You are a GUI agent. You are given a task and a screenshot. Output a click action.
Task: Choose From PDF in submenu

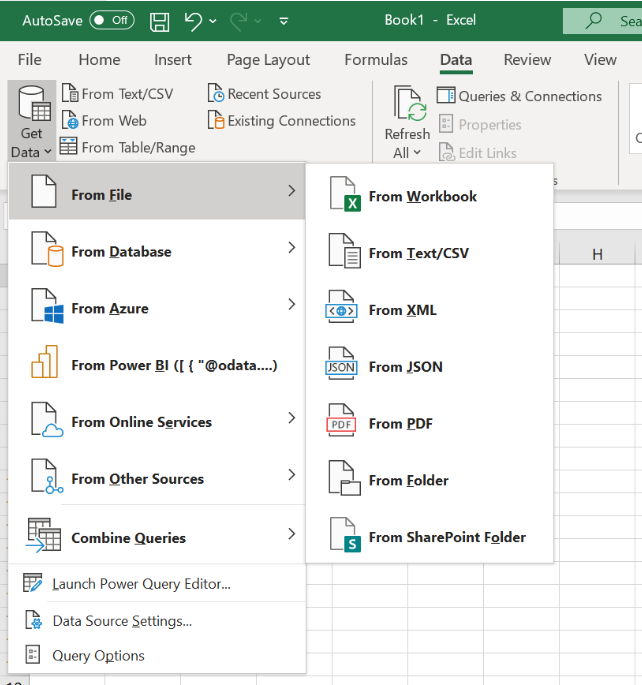(429, 423)
